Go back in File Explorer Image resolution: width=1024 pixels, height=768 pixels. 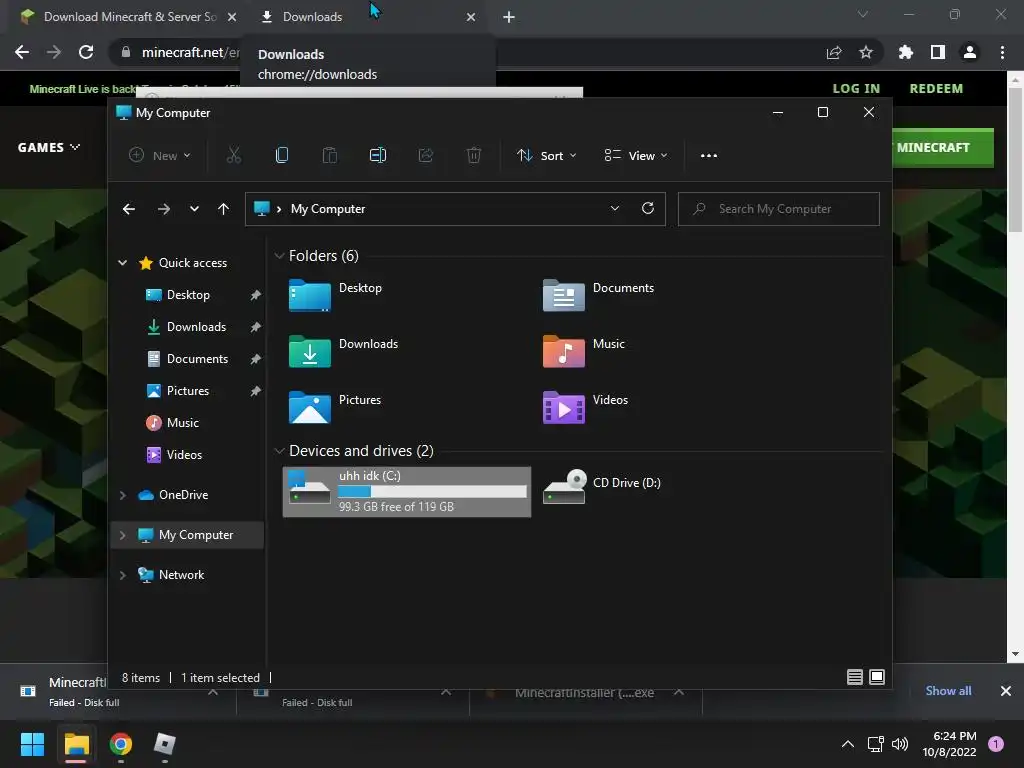[x=129, y=209]
